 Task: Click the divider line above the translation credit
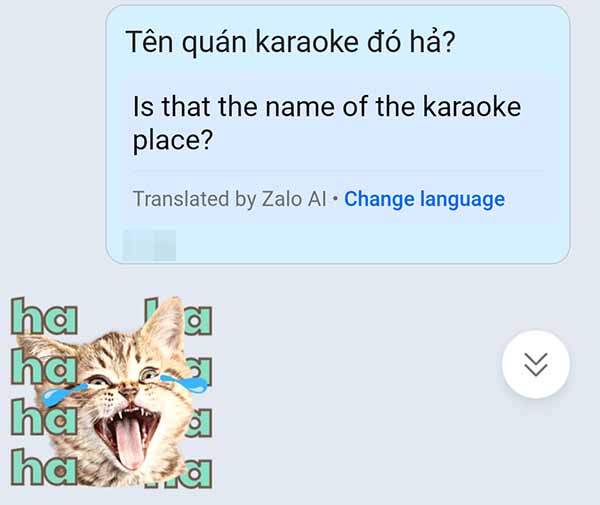coord(338,171)
